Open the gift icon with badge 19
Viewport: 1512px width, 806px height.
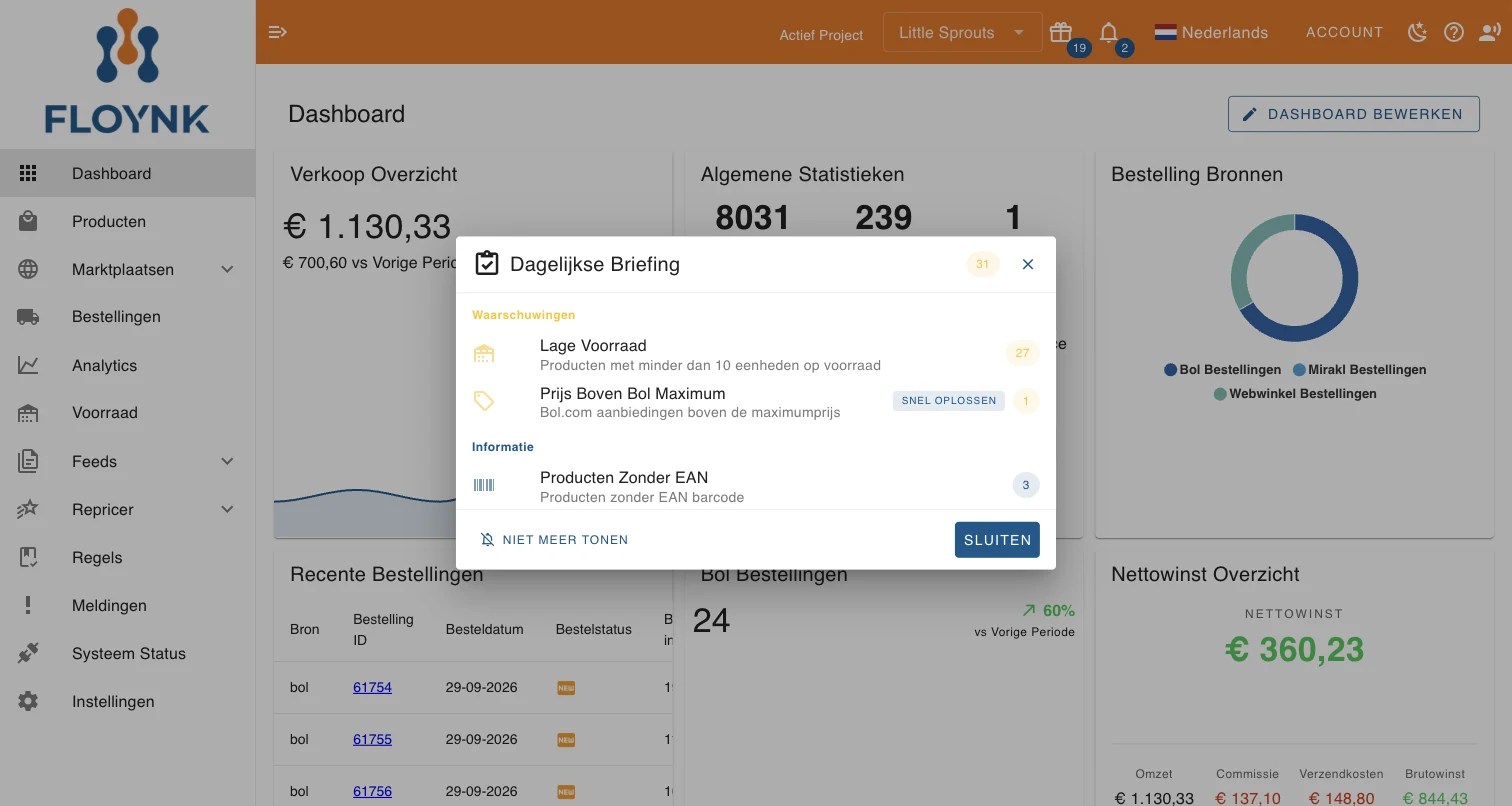pyautogui.click(x=1061, y=32)
